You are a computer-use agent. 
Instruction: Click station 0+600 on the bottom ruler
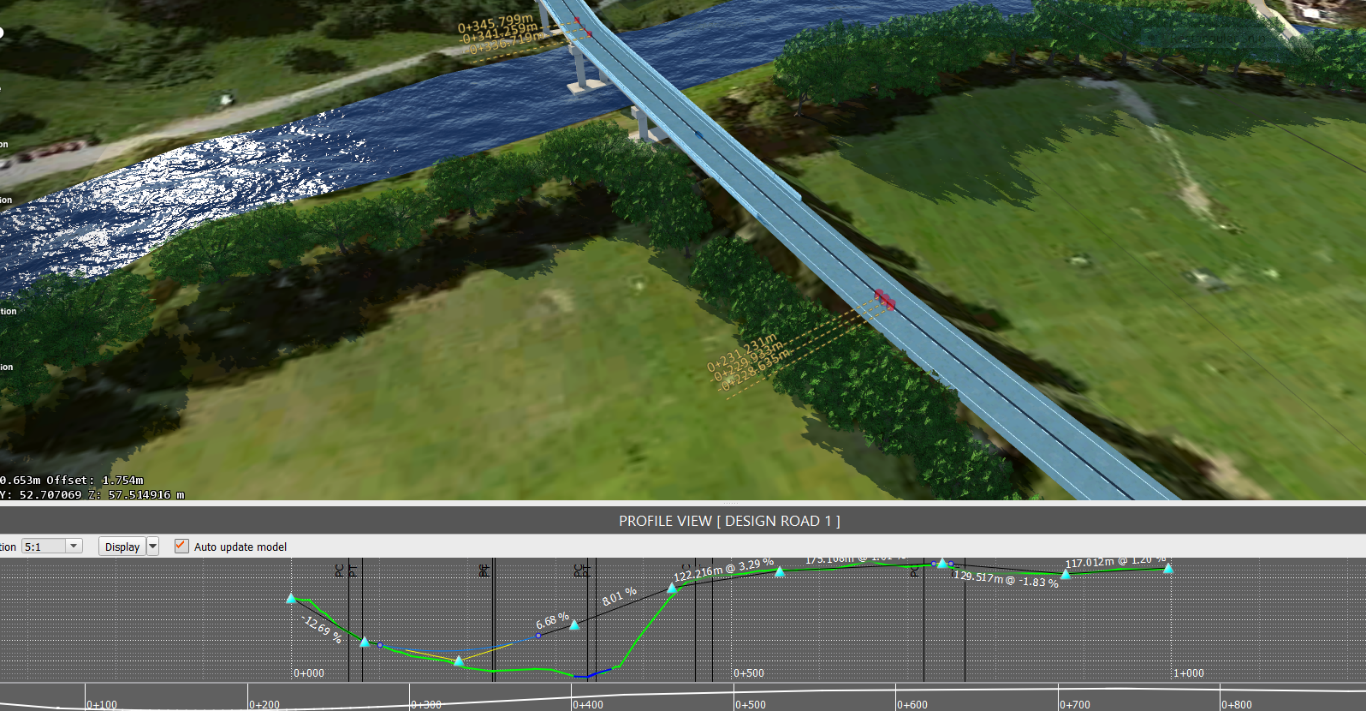pos(912,705)
